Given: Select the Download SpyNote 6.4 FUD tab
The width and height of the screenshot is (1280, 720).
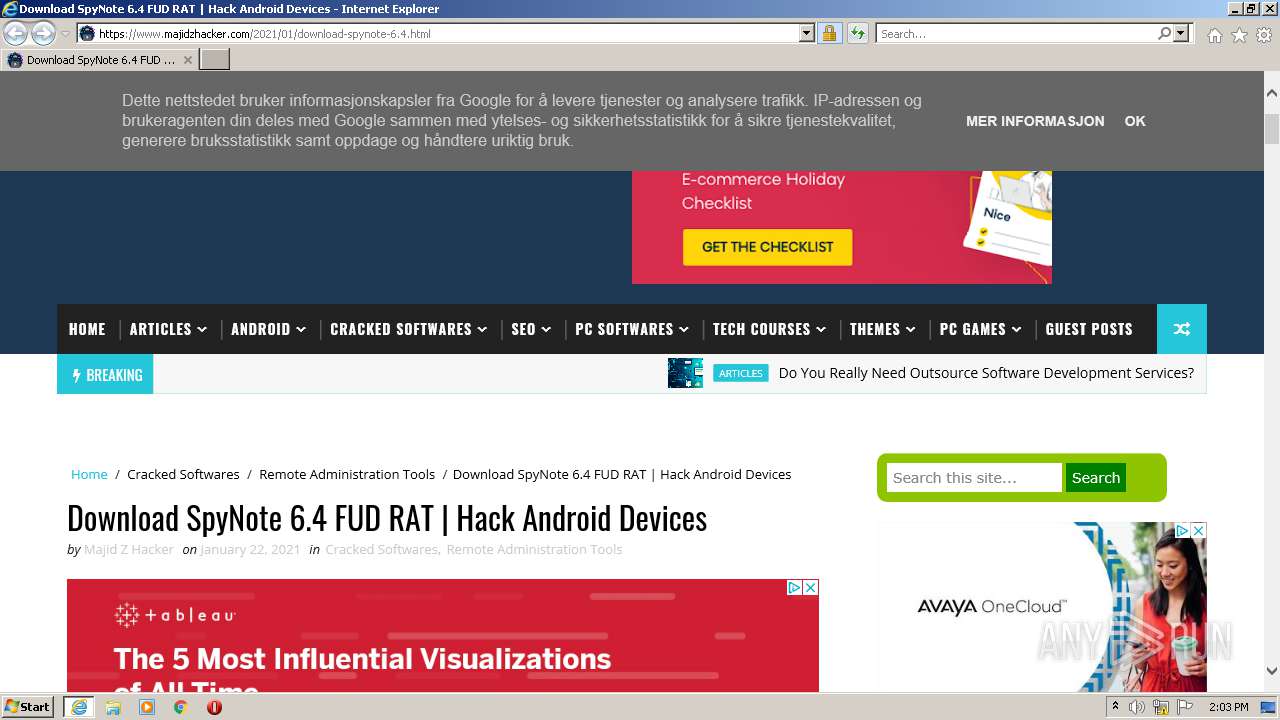Looking at the screenshot, I should [100, 60].
